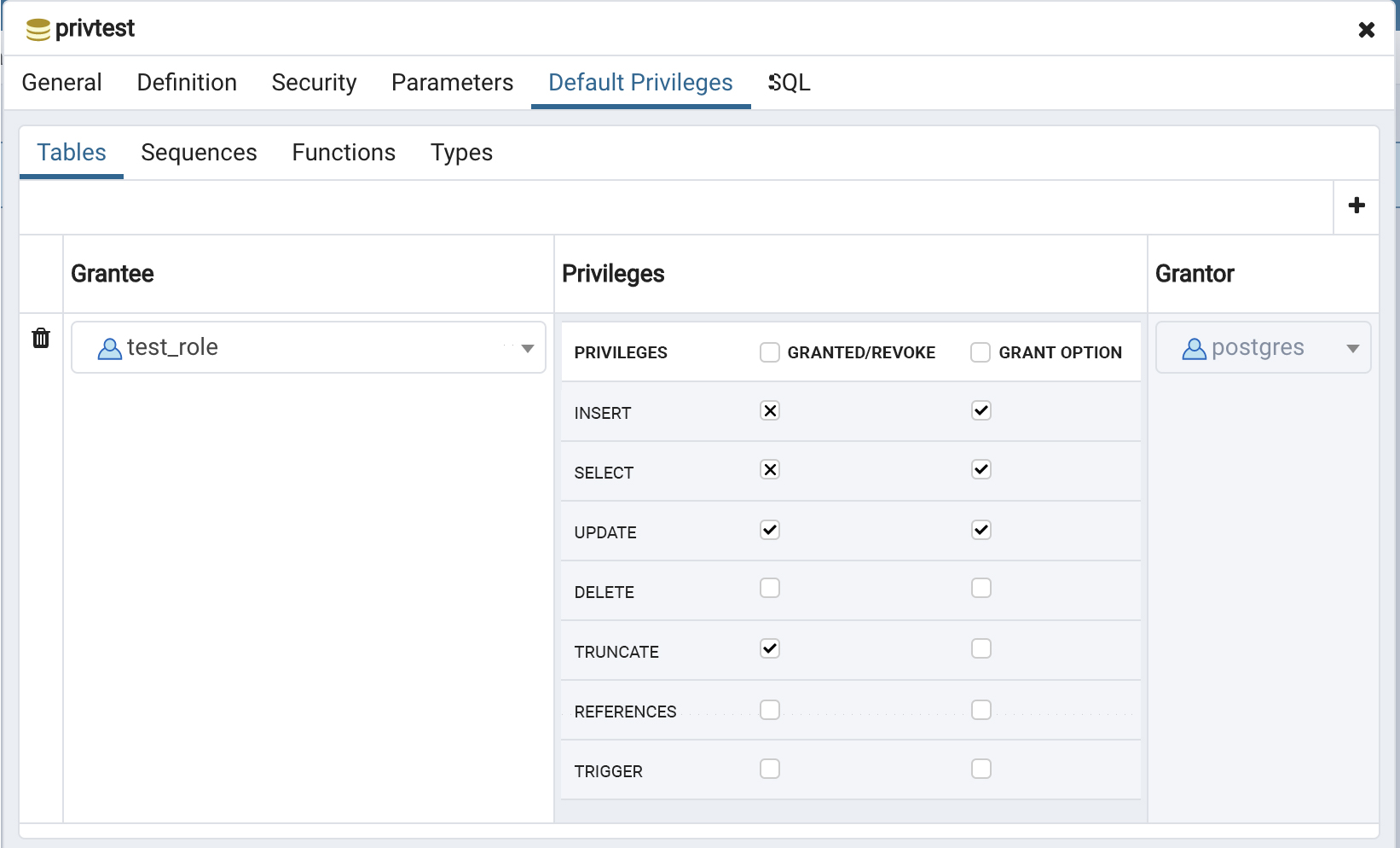The image size is (1400, 848).
Task: Uncheck the SELECT grant option checkbox
Action: (x=981, y=470)
